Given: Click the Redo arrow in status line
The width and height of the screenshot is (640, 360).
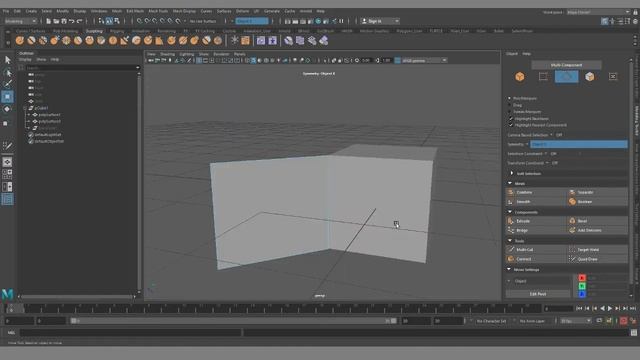Looking at the screenshot, I should pos(80,21).
